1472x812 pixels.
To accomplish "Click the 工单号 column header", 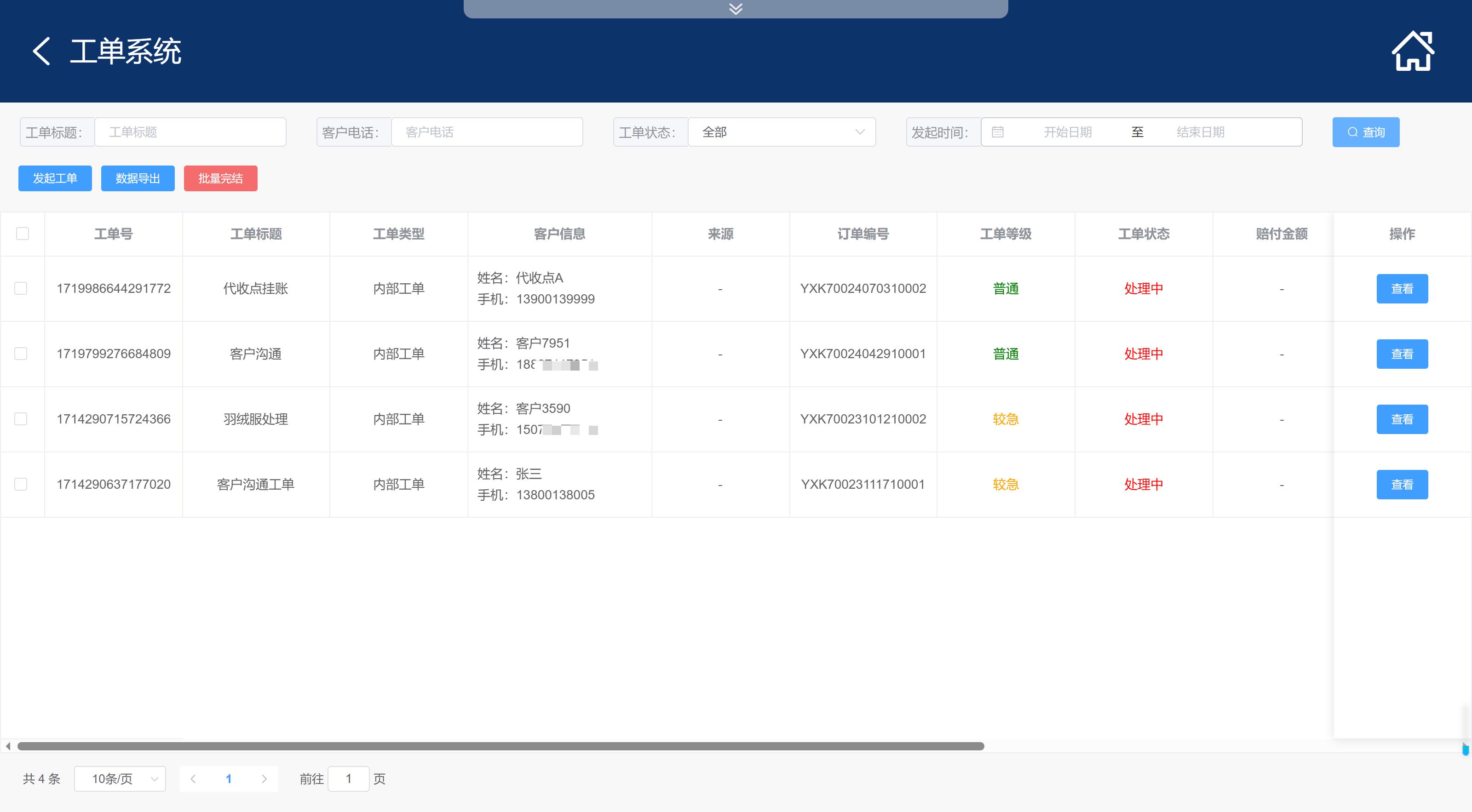I will 113,234.
